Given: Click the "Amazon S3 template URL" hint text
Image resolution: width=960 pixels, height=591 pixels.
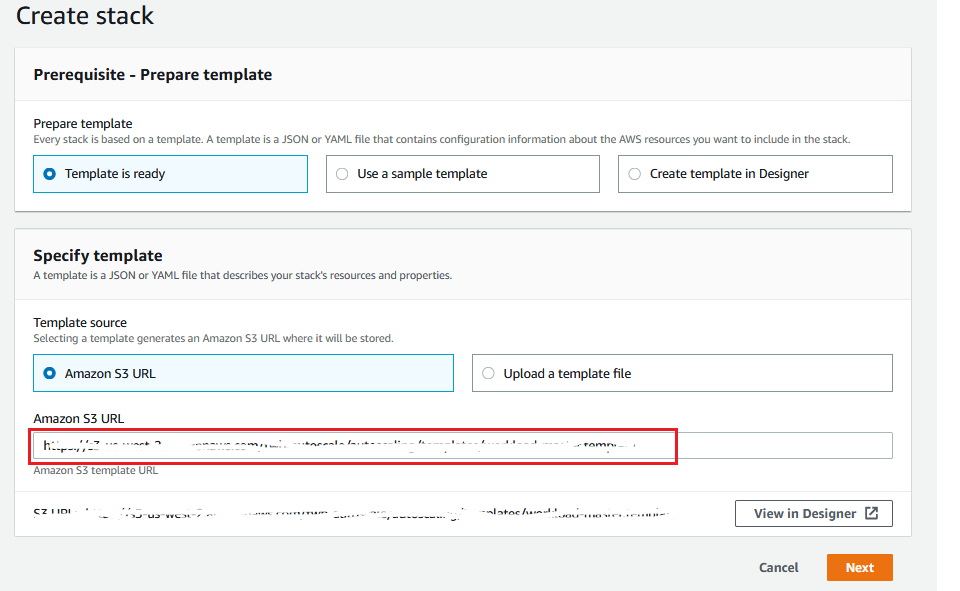Looking at the screenshot, I should (x=96, y=470).
